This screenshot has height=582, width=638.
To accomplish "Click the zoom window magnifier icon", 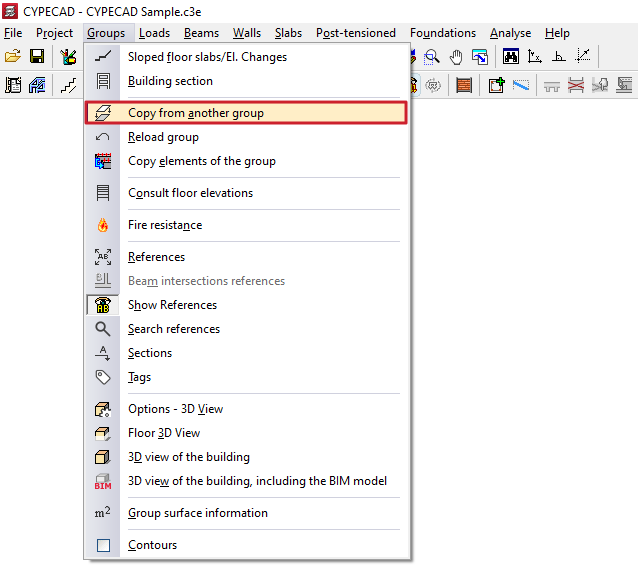I will 432,57.
